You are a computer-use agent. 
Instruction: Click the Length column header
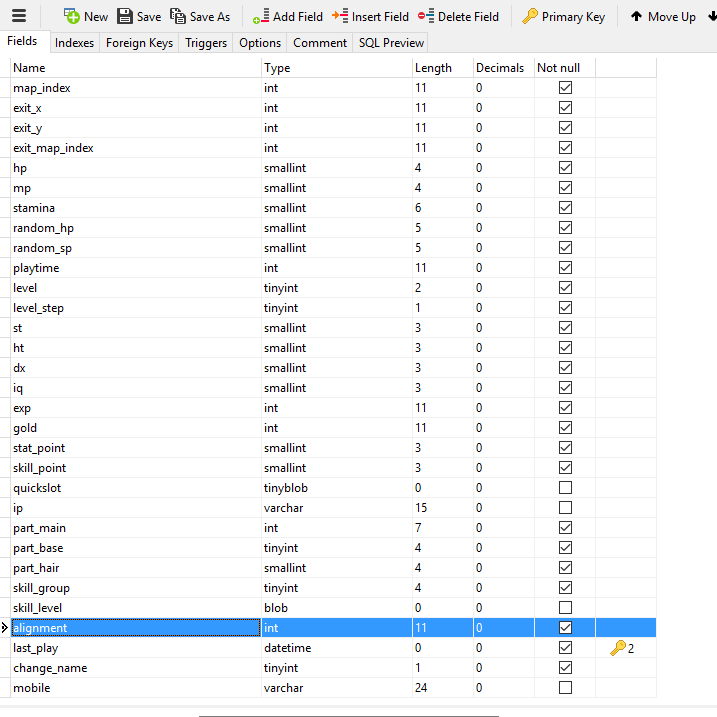click(443, 68)
